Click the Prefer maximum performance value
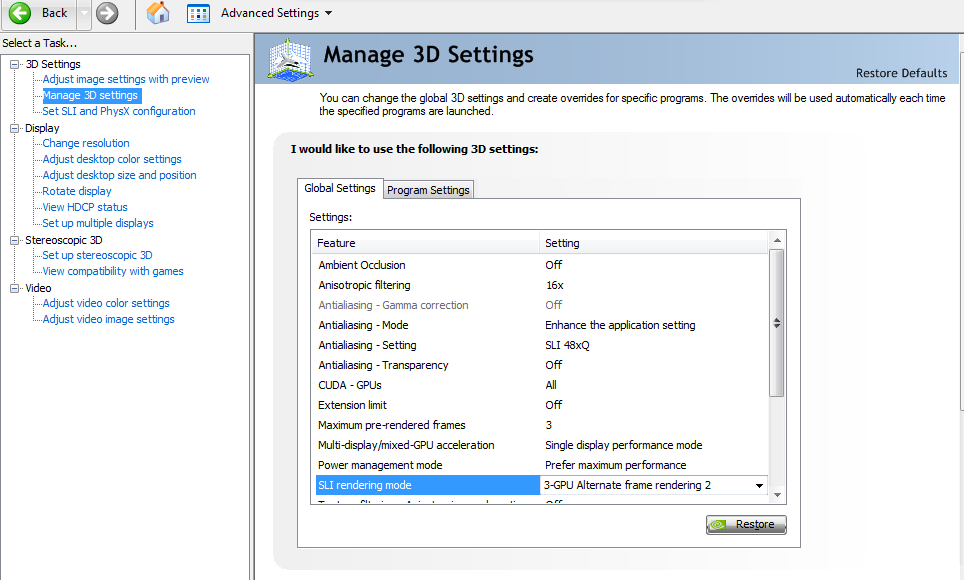 (615, 465)
